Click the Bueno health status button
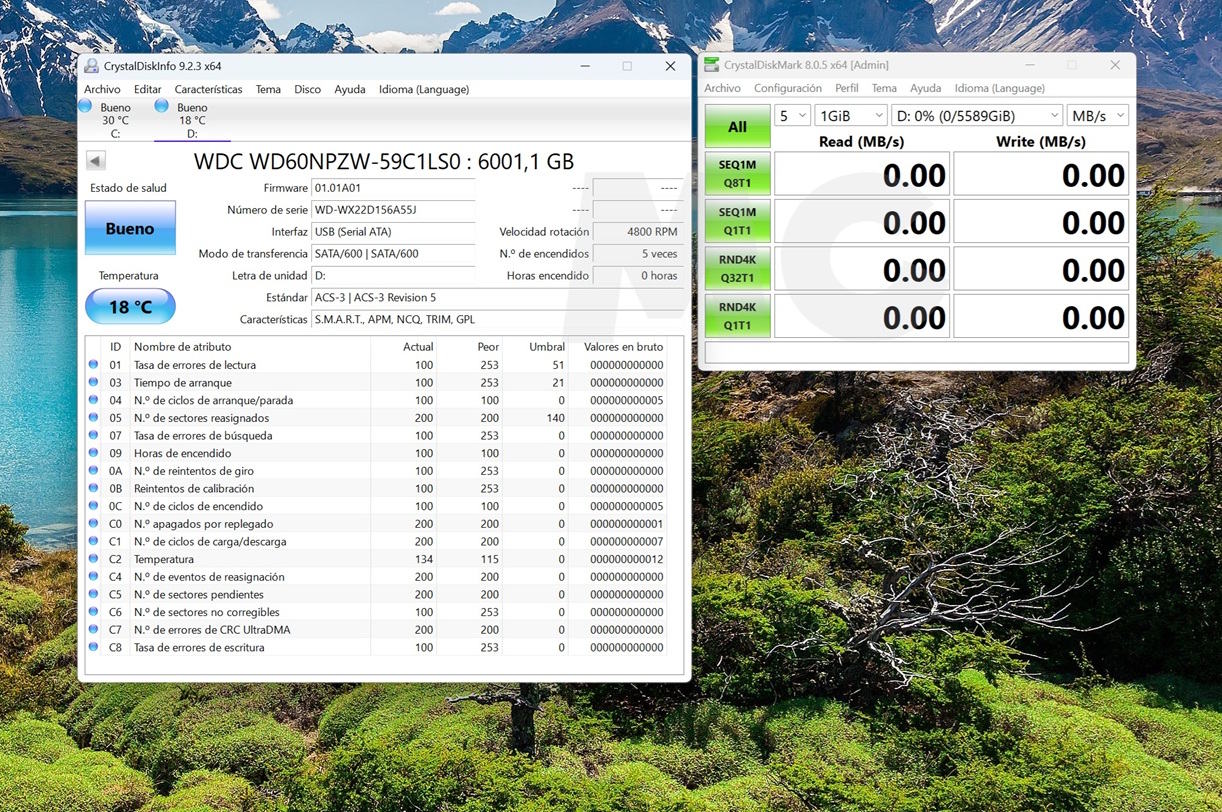1222x812 pixels. coord(130,228)
